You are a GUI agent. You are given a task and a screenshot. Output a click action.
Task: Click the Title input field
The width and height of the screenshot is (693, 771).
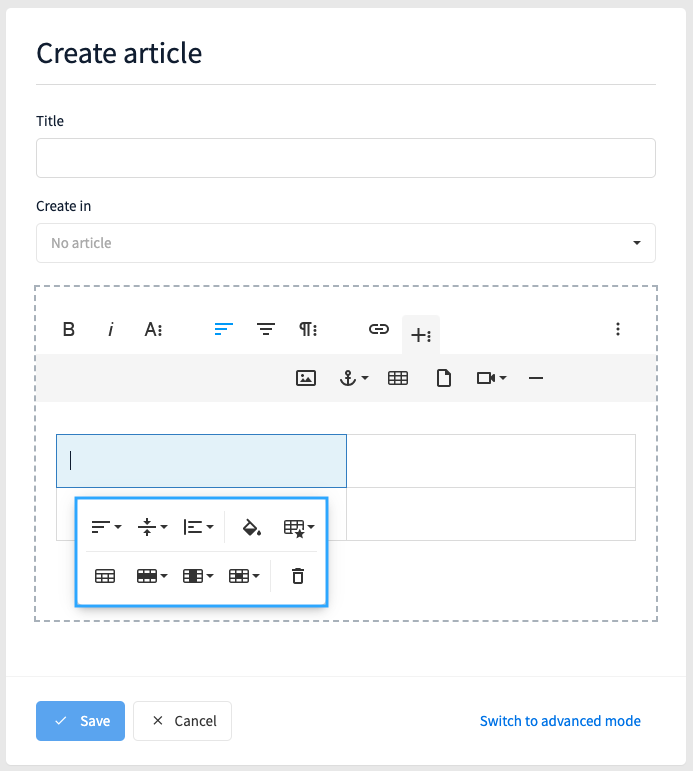pyautogui.click(x=346, y=158)
